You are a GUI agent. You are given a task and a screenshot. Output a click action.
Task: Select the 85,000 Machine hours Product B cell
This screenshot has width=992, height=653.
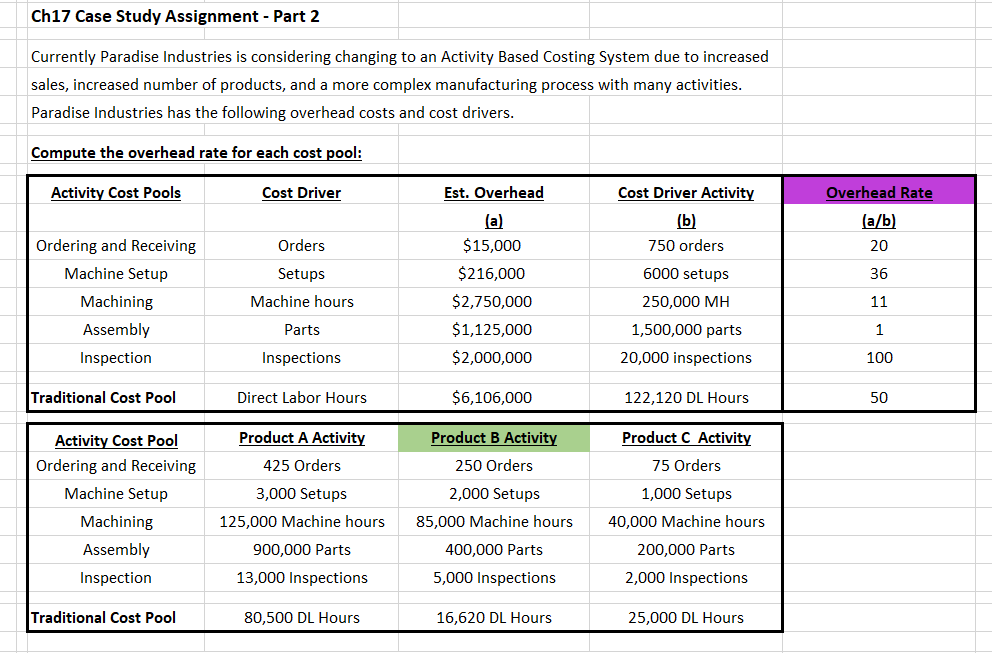[x=494, y=521]
